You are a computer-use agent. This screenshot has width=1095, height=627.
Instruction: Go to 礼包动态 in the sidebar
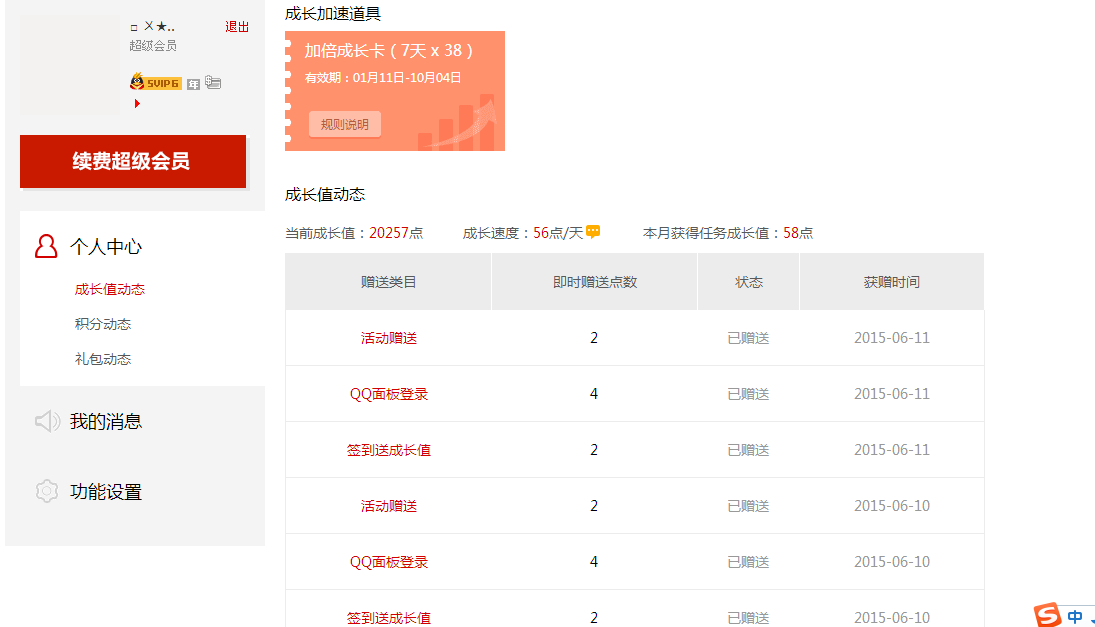(103, 359)
